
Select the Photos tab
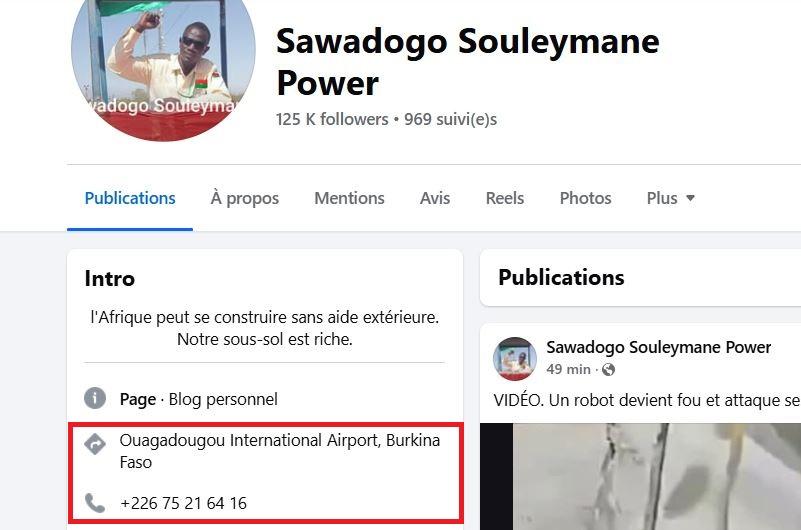pyautogui.click(x=585, y=198)
